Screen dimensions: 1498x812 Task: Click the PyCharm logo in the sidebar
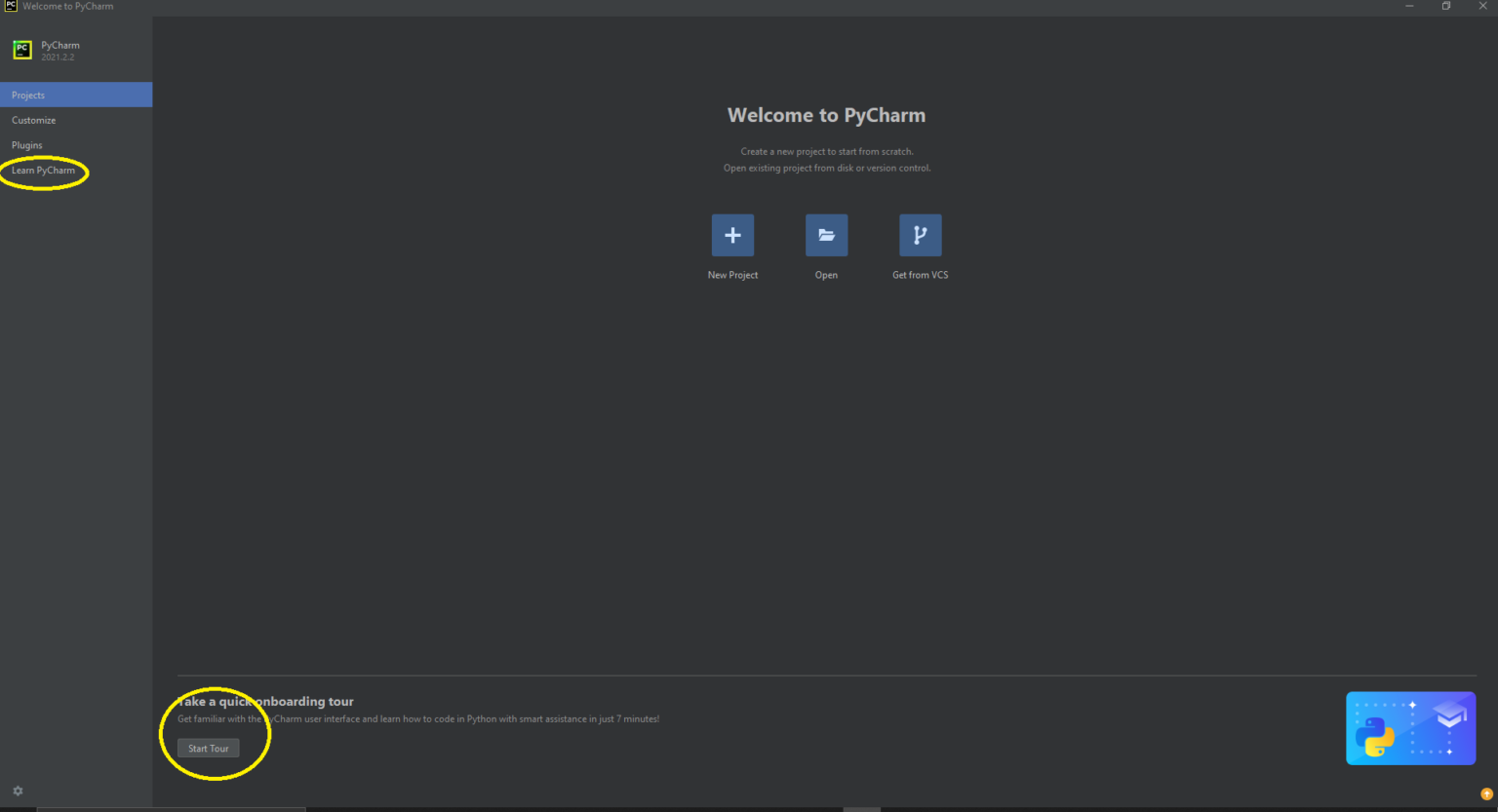click(22, 50)
